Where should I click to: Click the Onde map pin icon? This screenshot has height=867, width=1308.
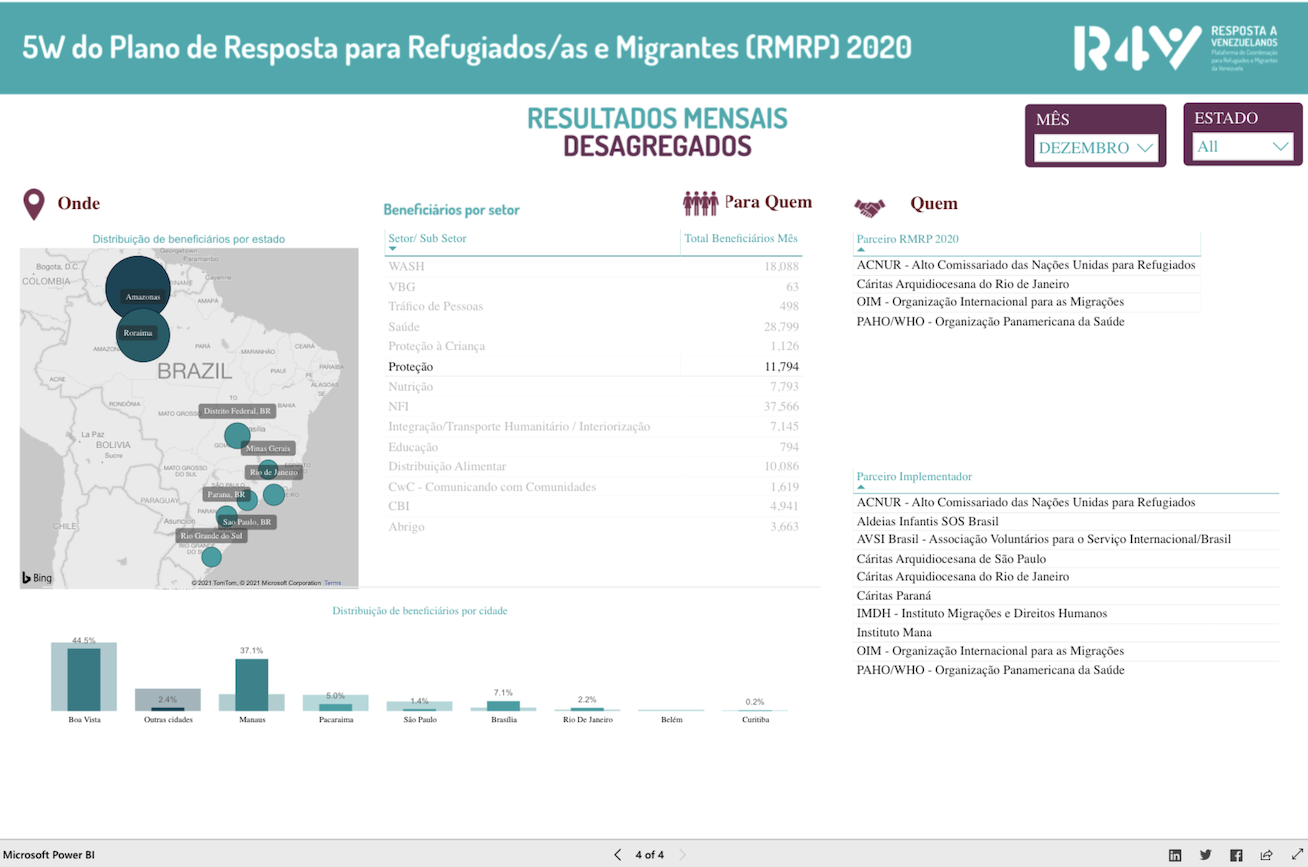click(x=34, y=204)
